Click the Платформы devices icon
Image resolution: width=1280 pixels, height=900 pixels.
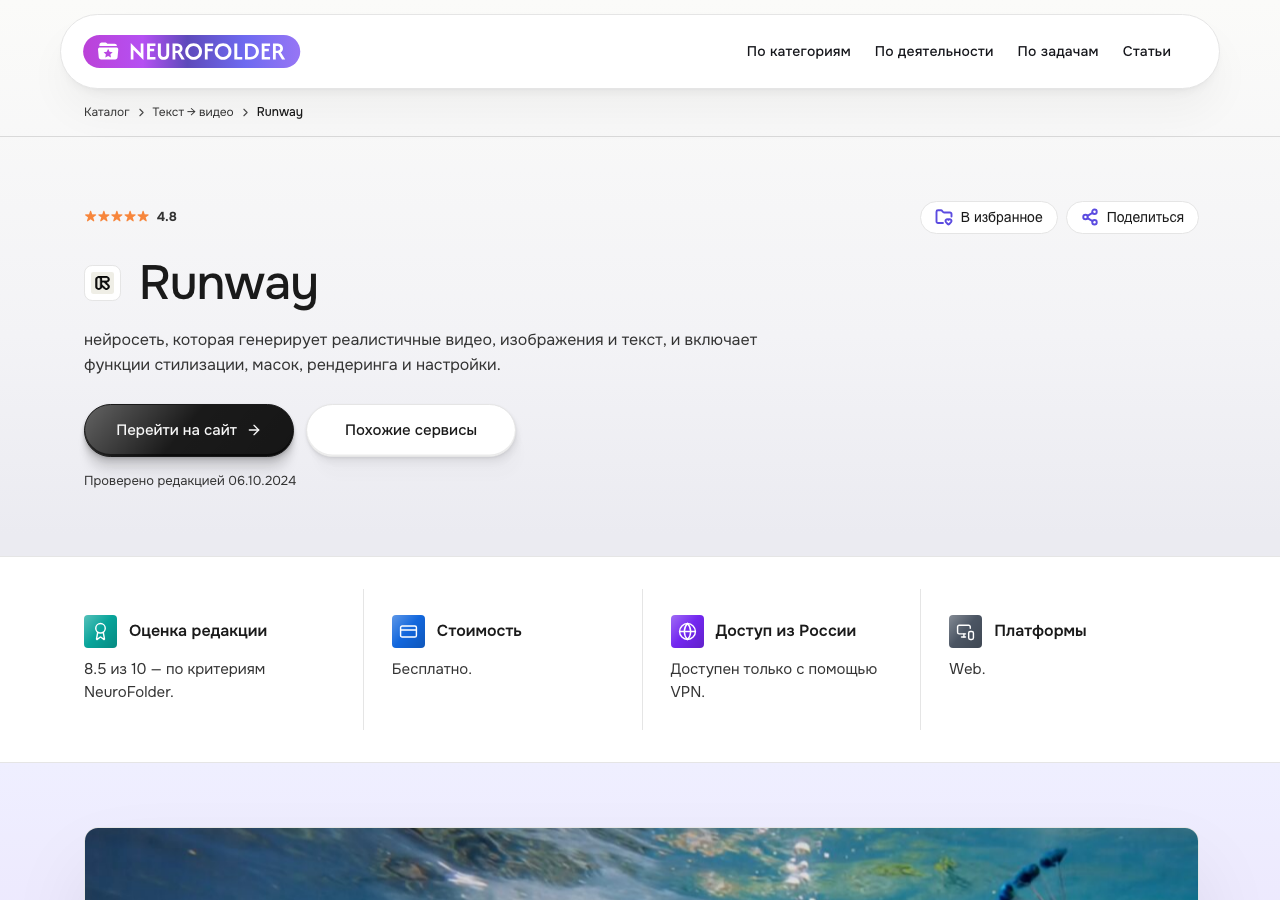pos(965,631)
